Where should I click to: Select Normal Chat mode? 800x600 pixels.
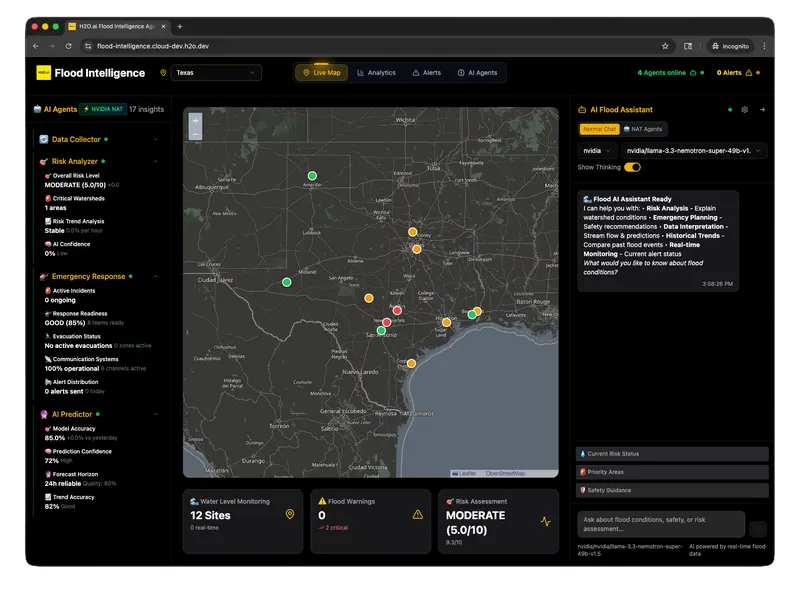coord(599,129)
